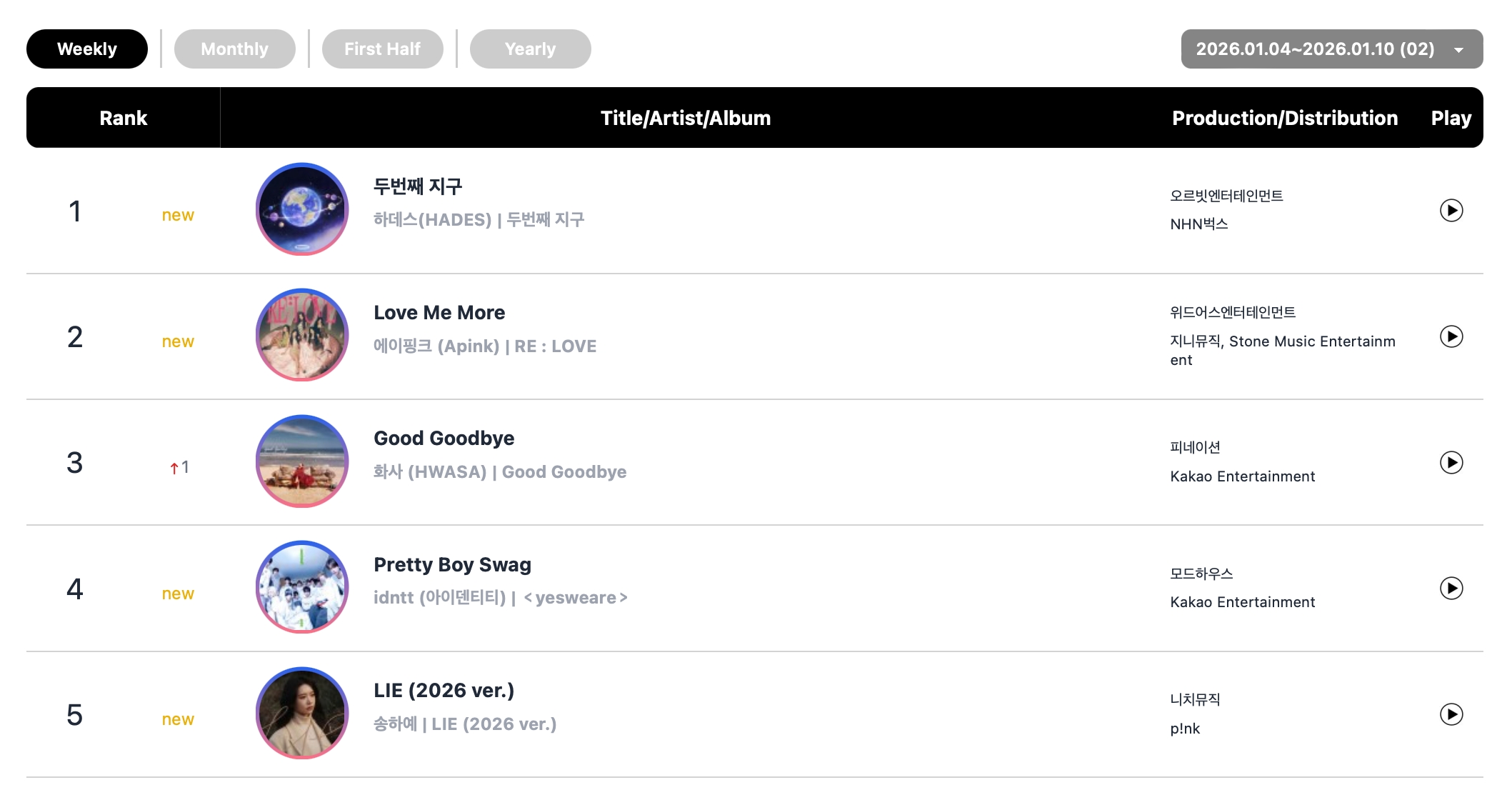
Task: Open the Love Me More song title
Action: pyautogui.click(x=439, y=313)
